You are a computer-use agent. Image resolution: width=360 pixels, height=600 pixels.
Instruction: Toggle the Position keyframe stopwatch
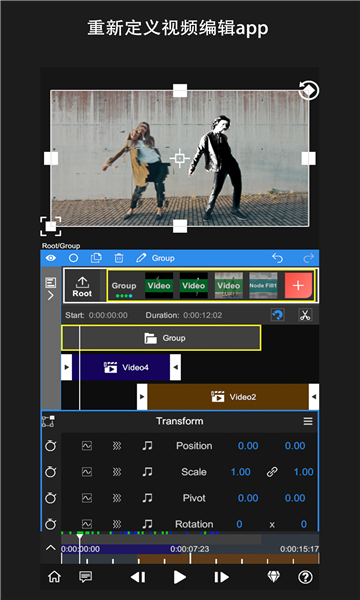pyautogui.click(x=50, y=446)
